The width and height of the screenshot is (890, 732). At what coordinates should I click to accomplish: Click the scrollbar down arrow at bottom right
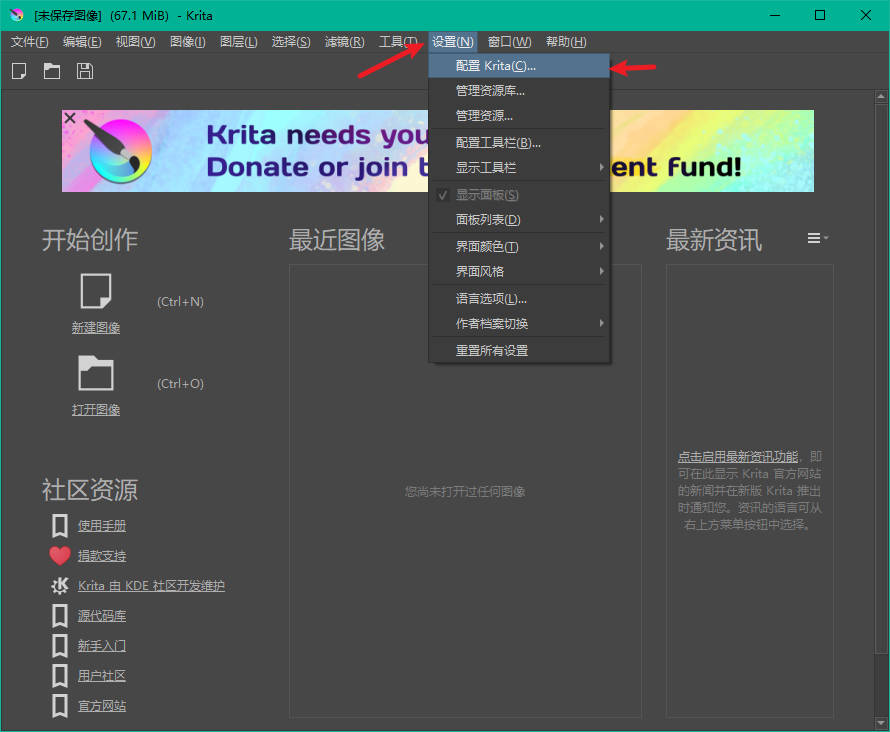pos(881,723)
